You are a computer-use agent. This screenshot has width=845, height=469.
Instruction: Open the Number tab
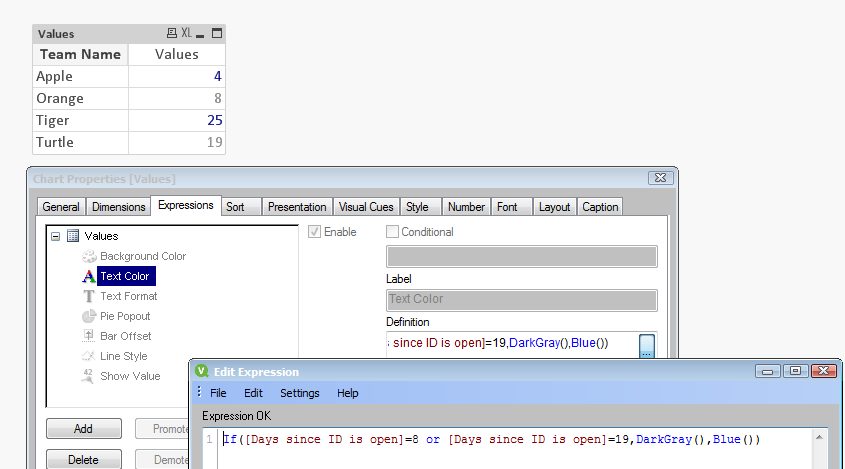466,207
